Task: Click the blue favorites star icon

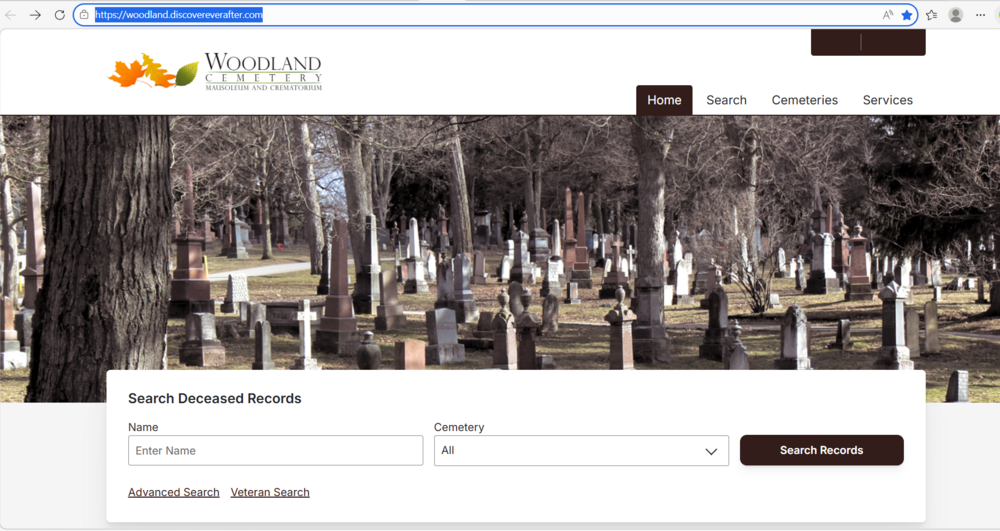Action: click(x=907, y=15)
